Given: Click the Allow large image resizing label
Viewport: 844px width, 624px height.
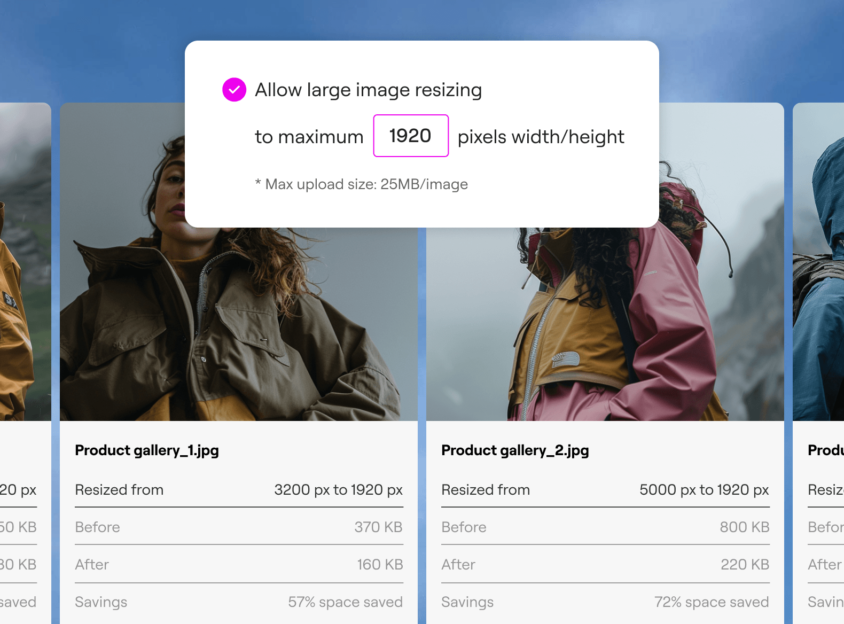Looking at the screenshot, I should tap(368, 90).
